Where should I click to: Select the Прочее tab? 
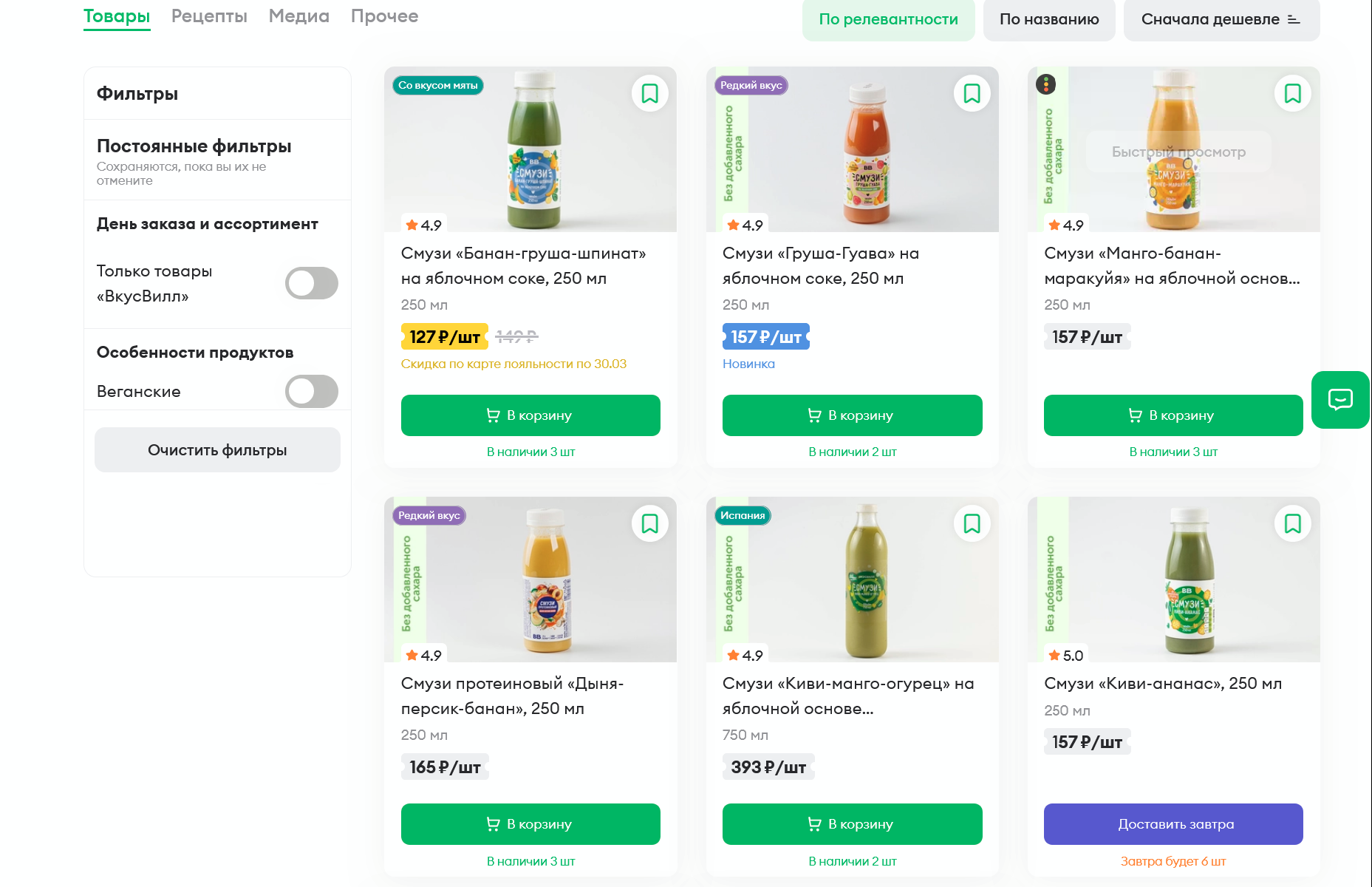point(384,16)
